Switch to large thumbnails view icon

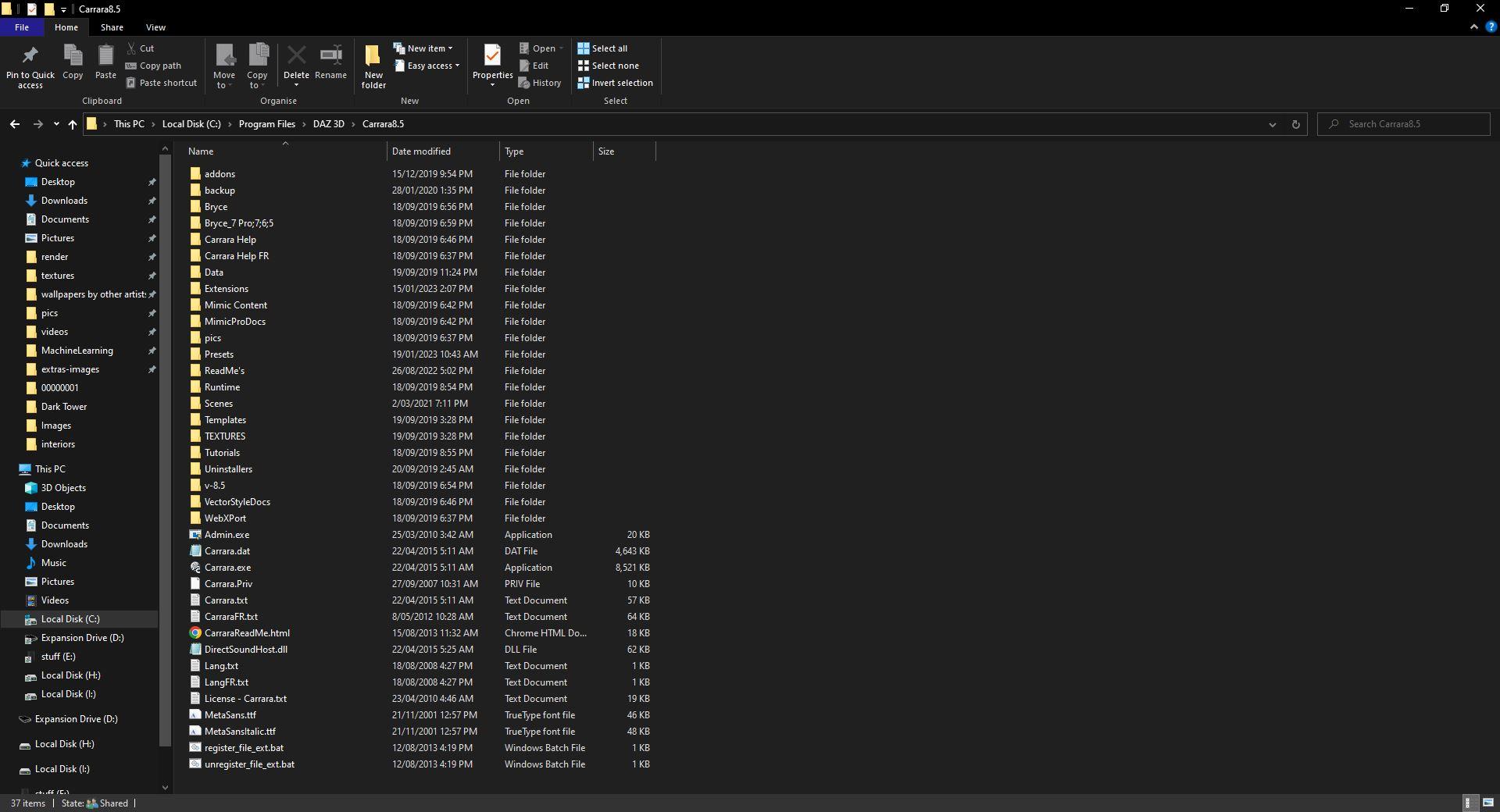(x=1488, y=803)
